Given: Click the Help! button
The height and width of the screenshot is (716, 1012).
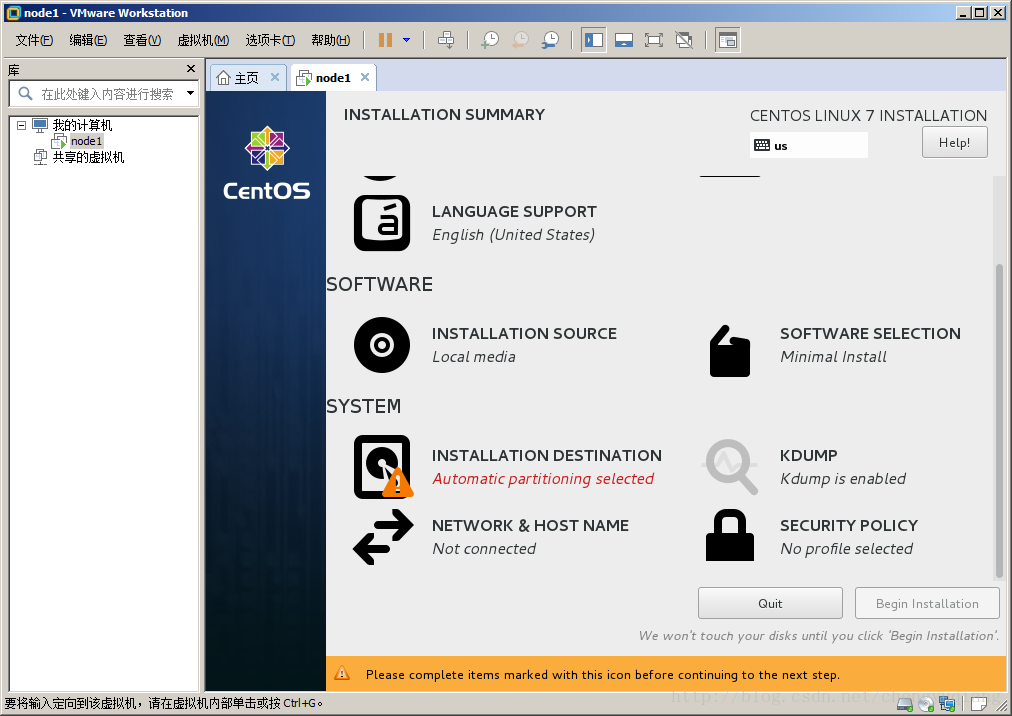Looking at the screenshot, I should point(955,143).
